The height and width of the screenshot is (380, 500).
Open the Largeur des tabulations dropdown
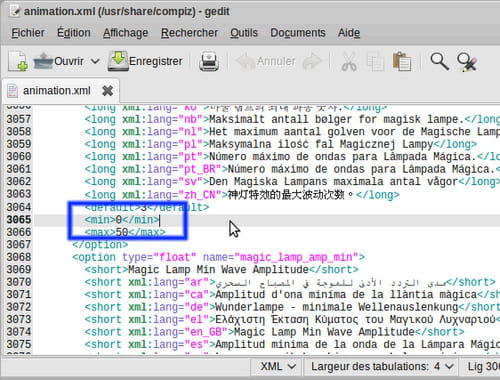pos(382,367)
